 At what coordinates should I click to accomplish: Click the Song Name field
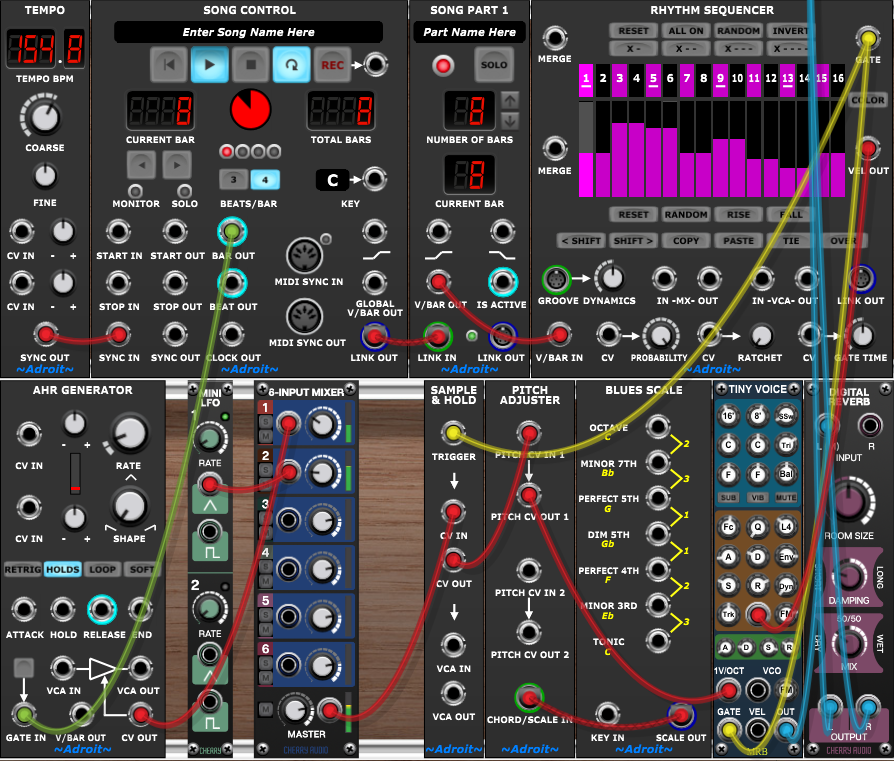pyautogui.click(x=249, y=32)
